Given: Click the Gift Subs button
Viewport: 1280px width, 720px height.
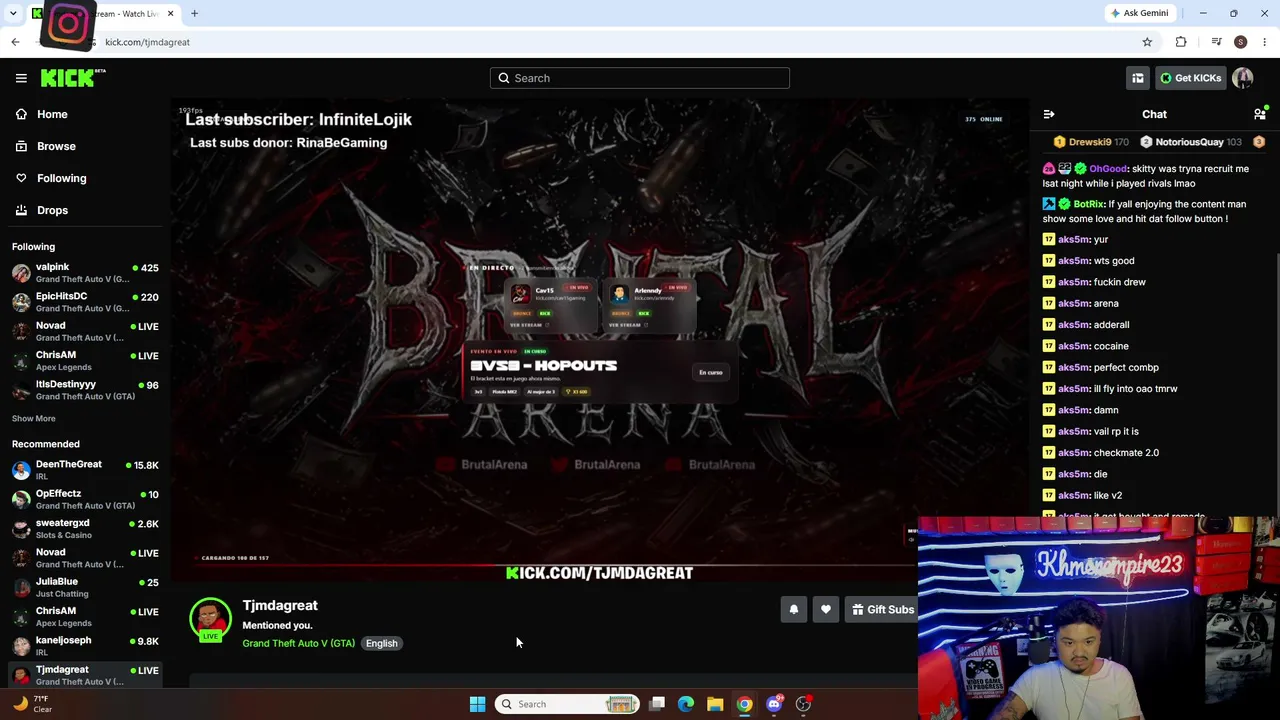Looking at the screenshot, I should tap(882, 609).
